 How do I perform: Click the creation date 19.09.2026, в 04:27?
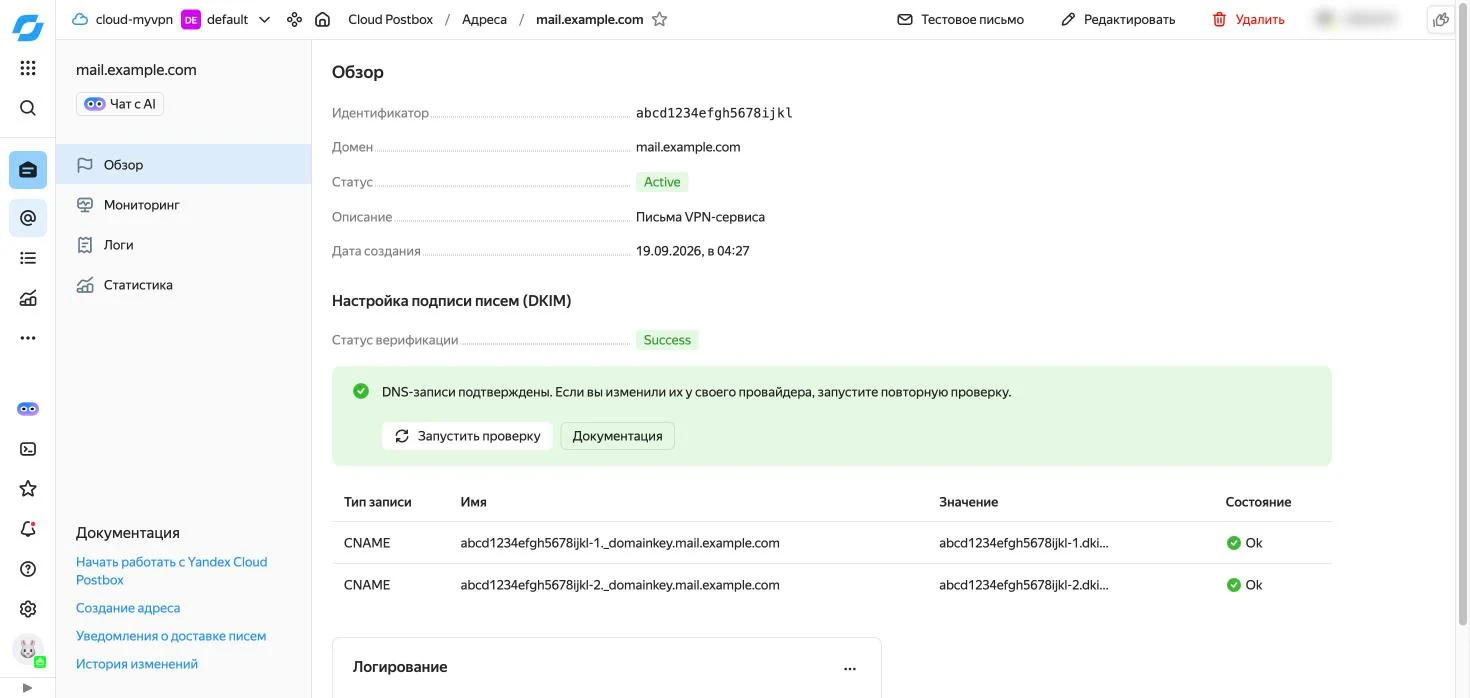(x=693, y=251)
